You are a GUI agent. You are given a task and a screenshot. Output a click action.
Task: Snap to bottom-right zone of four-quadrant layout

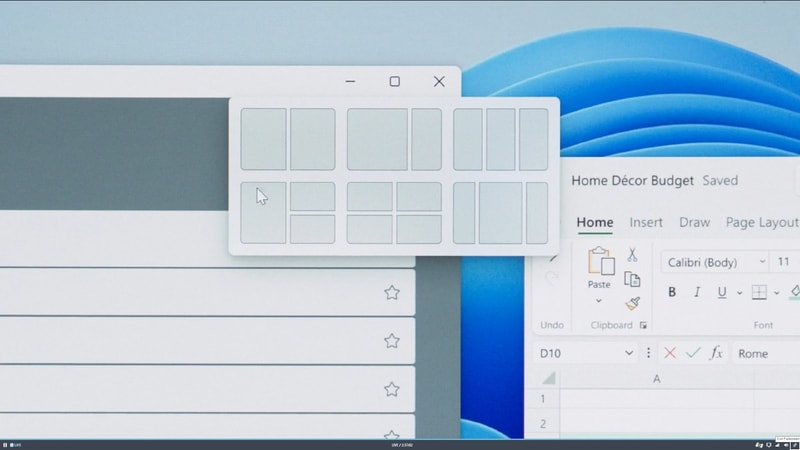[419, 229]
